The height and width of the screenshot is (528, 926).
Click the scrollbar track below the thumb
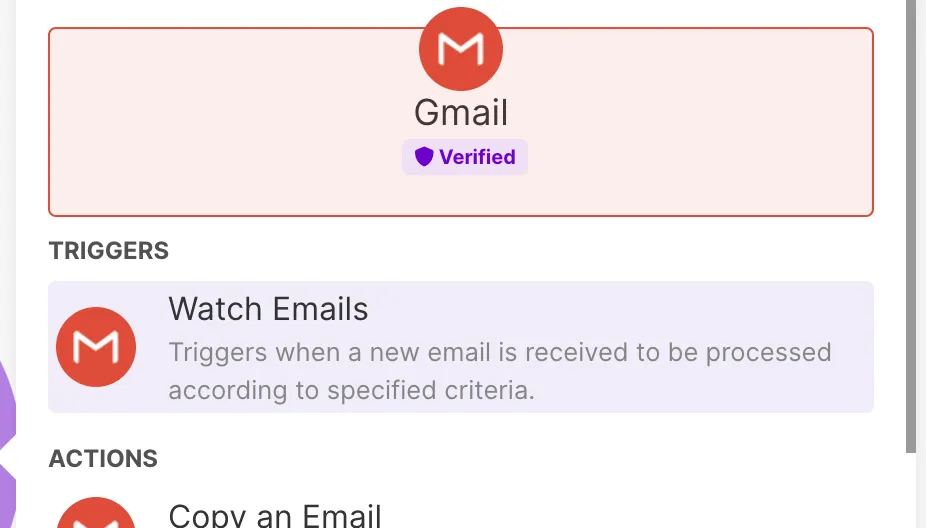coord(910,490)
